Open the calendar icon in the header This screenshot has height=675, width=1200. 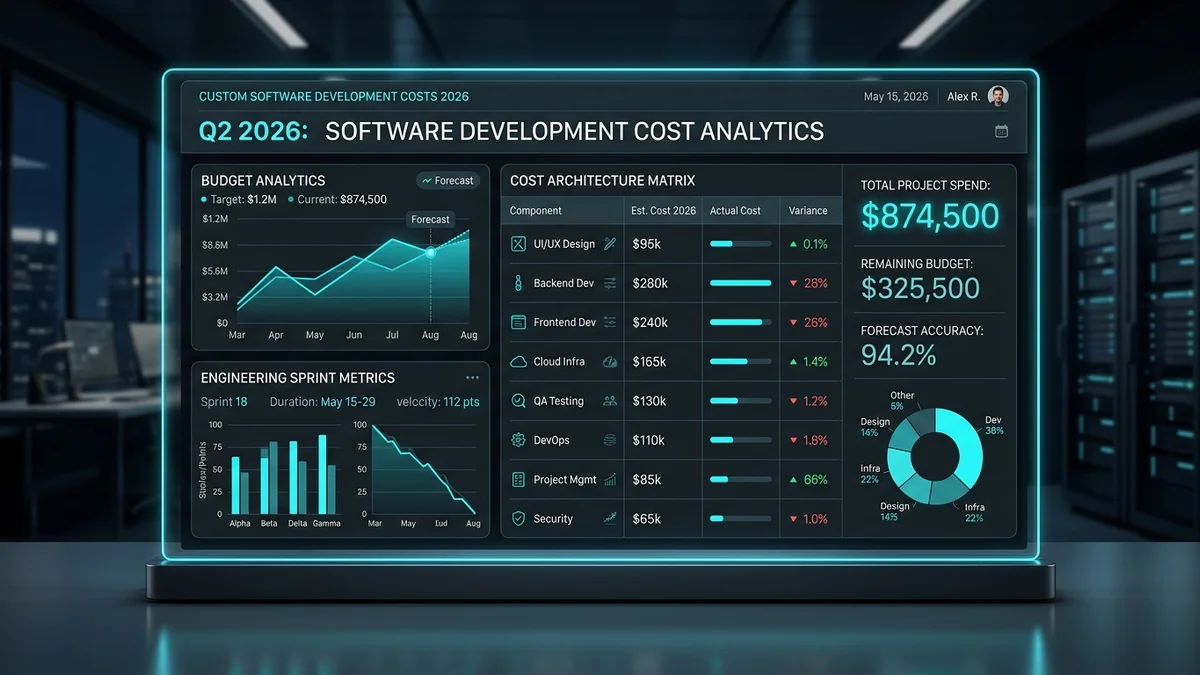click(x=1001, y=131)
